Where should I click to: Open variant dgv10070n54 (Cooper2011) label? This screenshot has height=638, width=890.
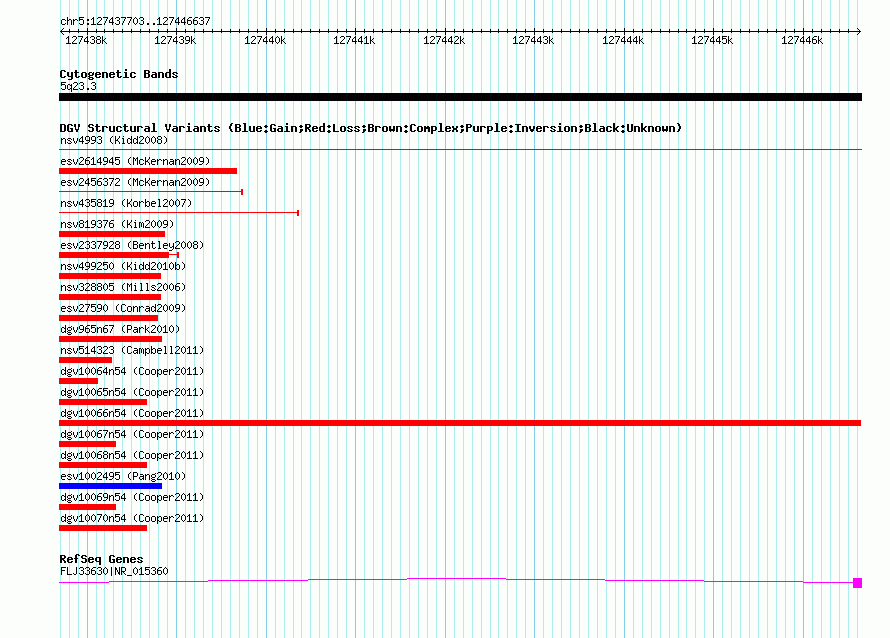(132, 518)
